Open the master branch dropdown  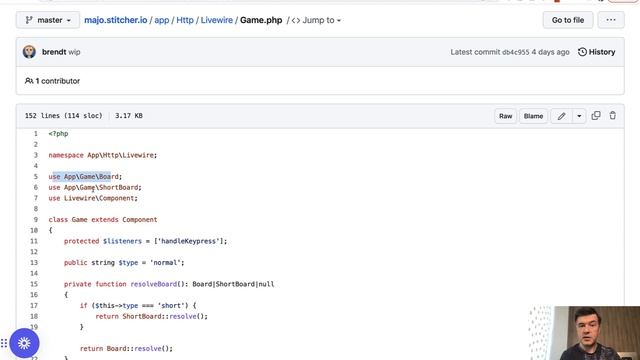[x=48, y=20]
